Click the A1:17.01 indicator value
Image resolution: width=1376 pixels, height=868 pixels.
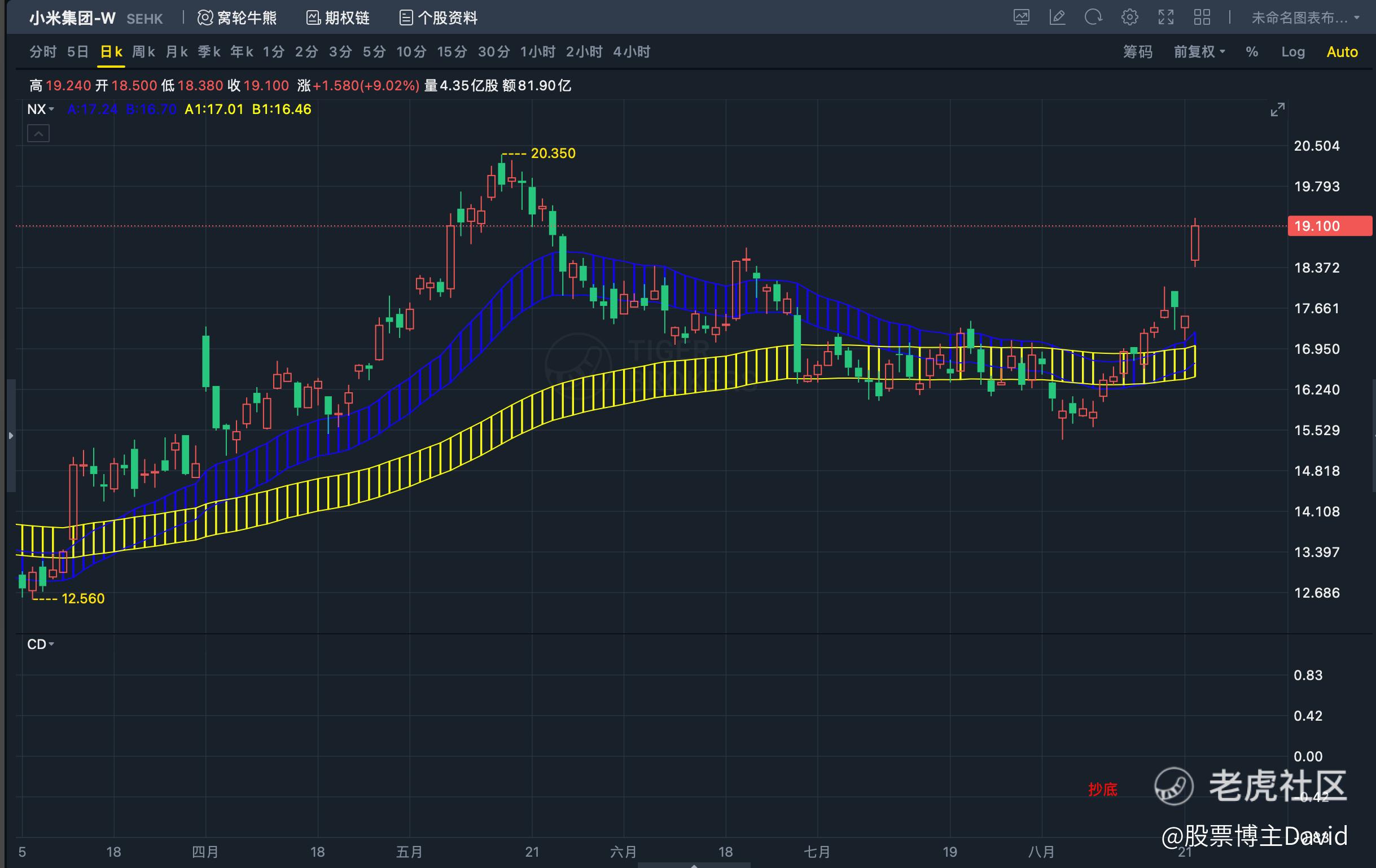point(214,109)
